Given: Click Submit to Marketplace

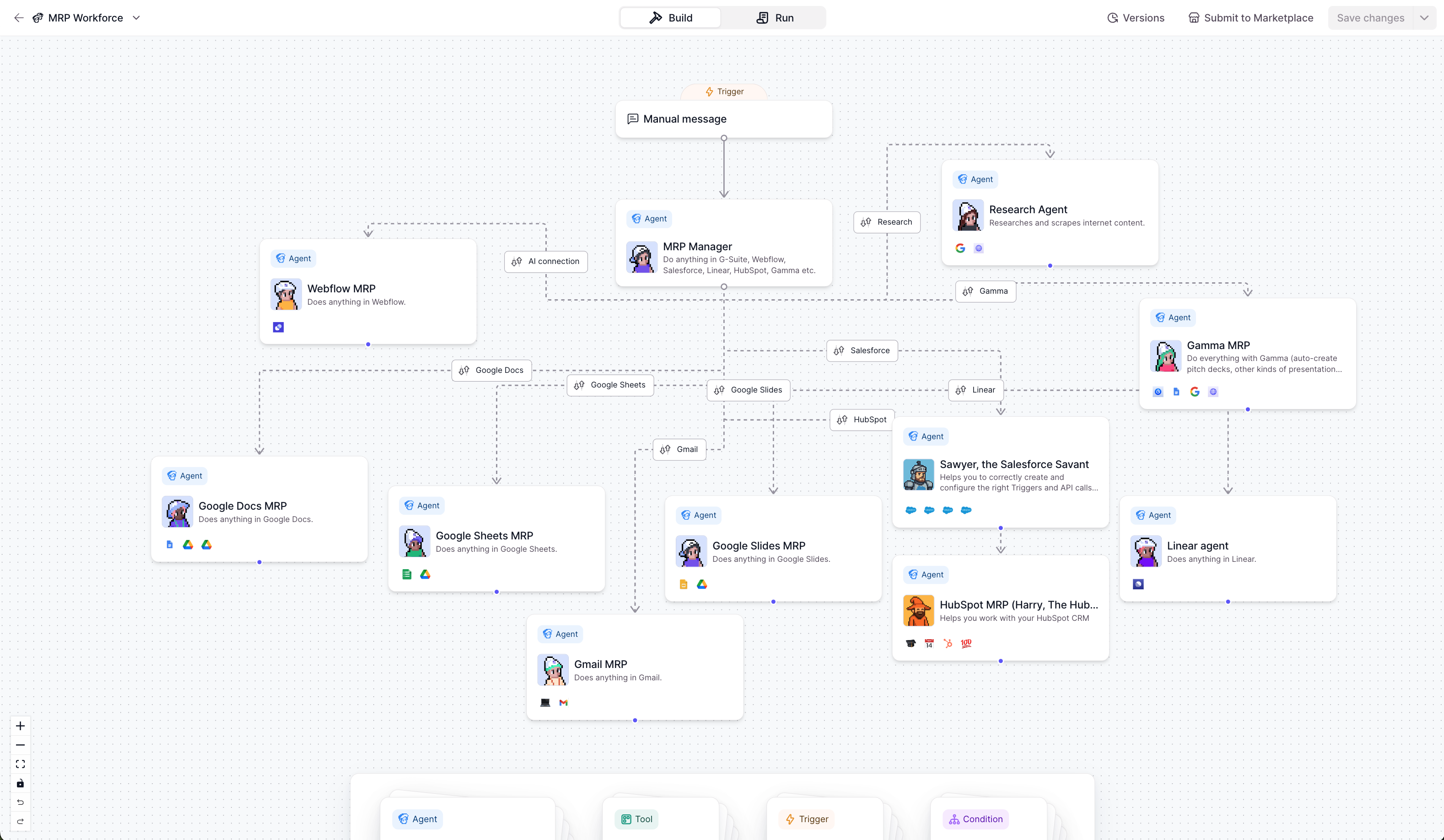Looking at the screenshot, I should [1250, 18].
